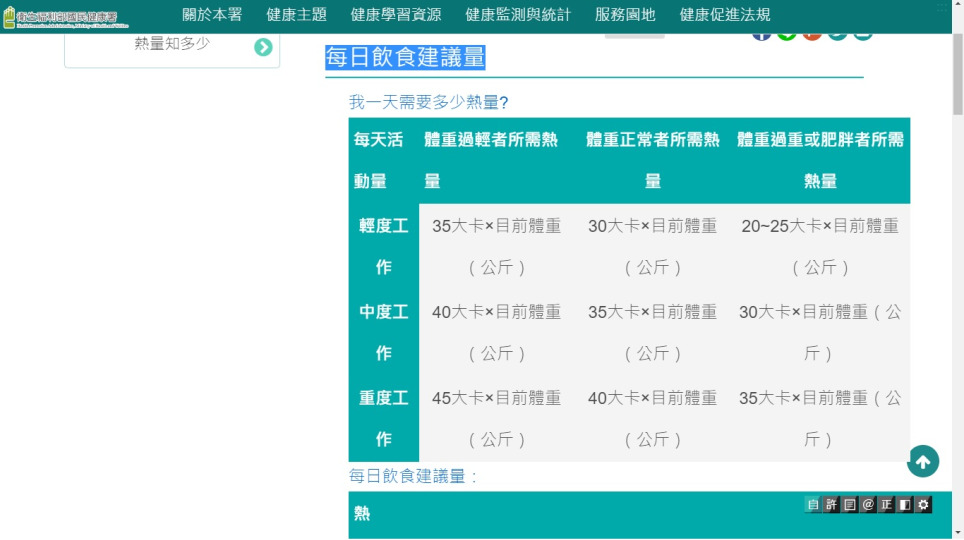
Task: Click the scrollbar down arrow
Action: [x=957, y=532]
